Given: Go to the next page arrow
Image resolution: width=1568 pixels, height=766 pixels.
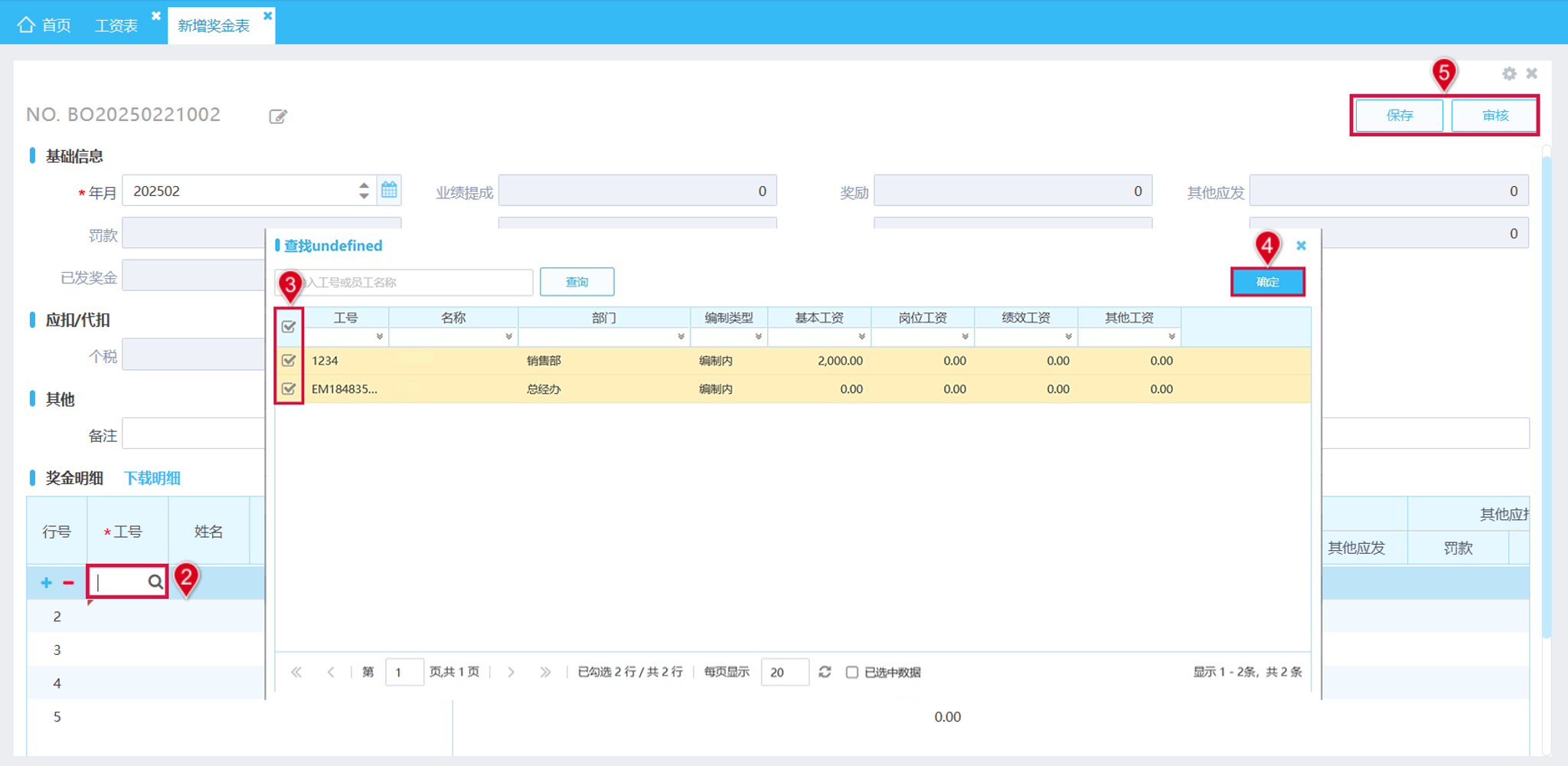Looking at the screenshot, I should tap(511, 672).
